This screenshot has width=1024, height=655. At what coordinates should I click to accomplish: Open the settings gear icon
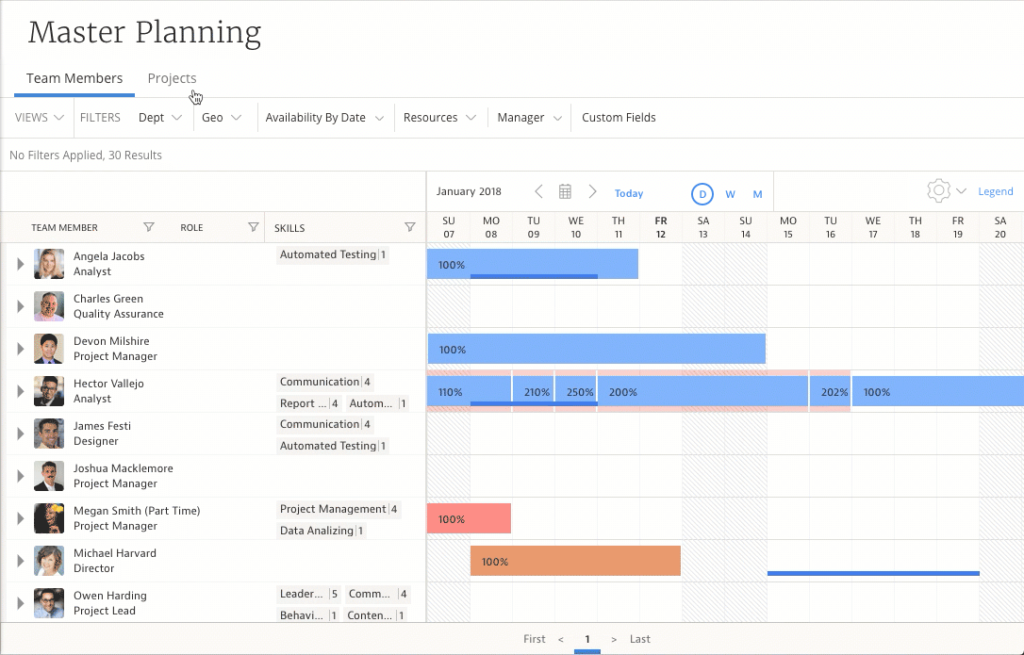click(x=937, y=191)
